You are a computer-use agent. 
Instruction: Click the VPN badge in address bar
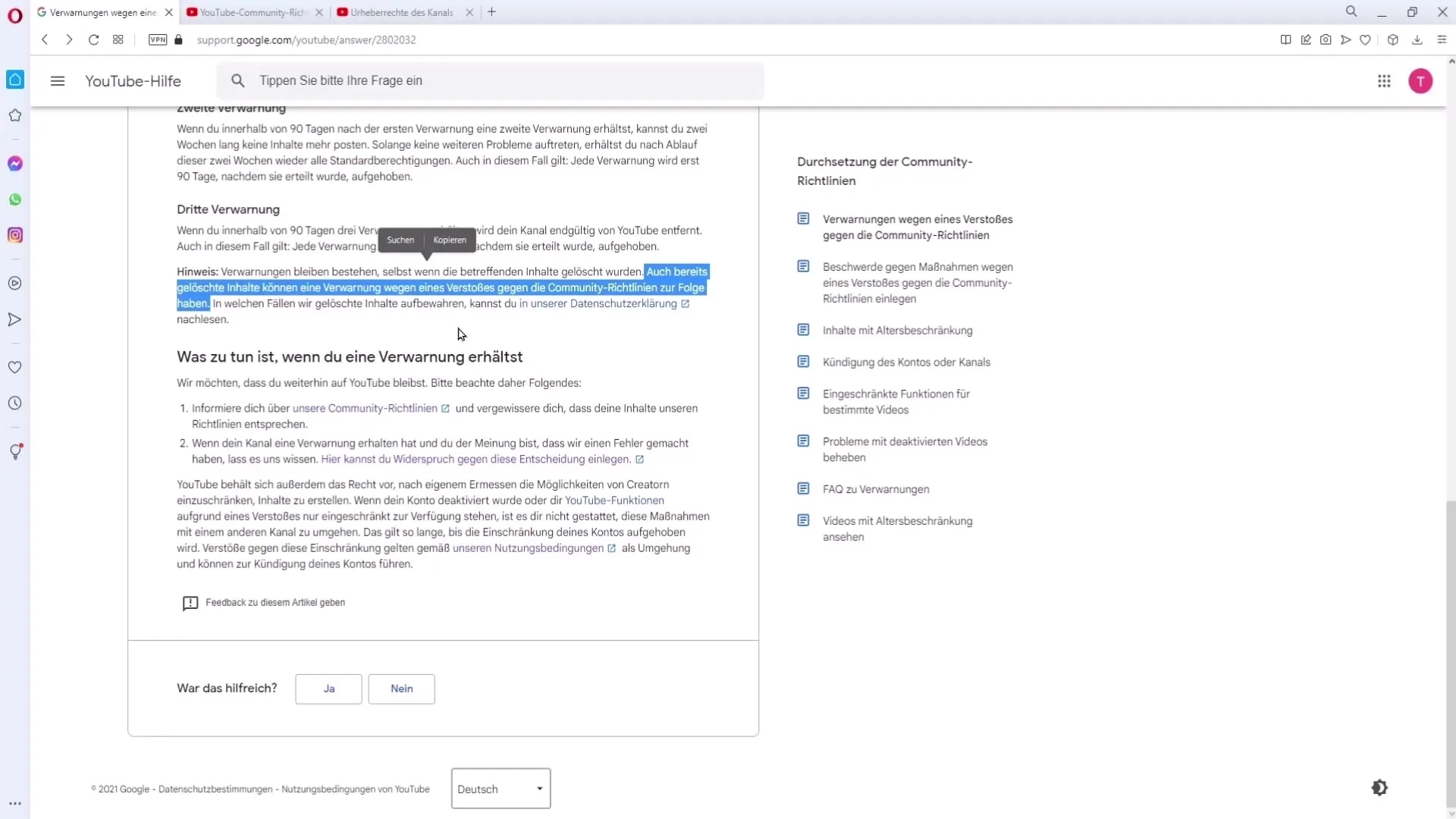pos(158,39)
